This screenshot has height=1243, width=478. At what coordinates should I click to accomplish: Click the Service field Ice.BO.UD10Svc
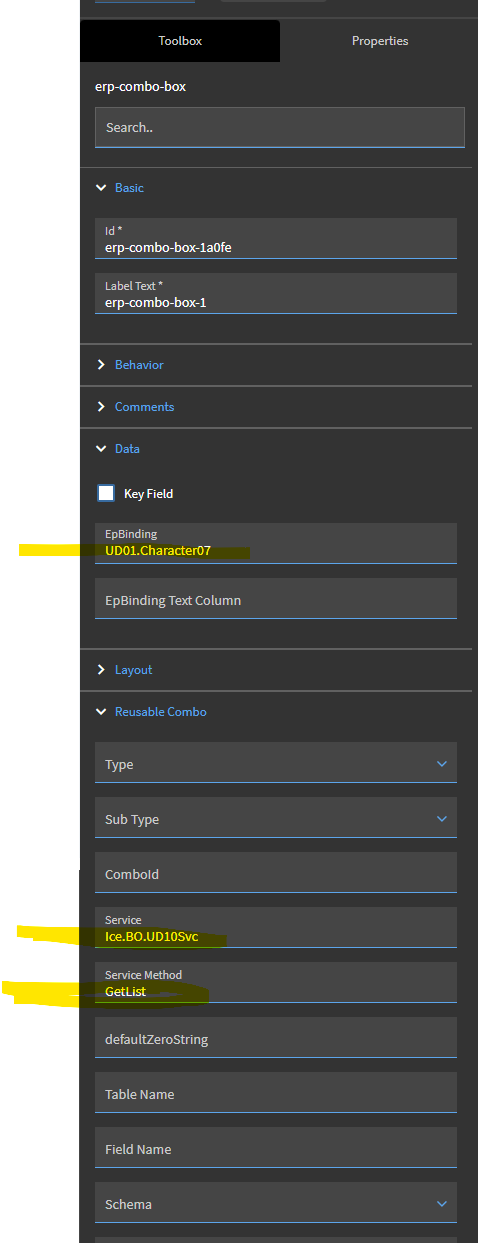[x=276, y=928]
